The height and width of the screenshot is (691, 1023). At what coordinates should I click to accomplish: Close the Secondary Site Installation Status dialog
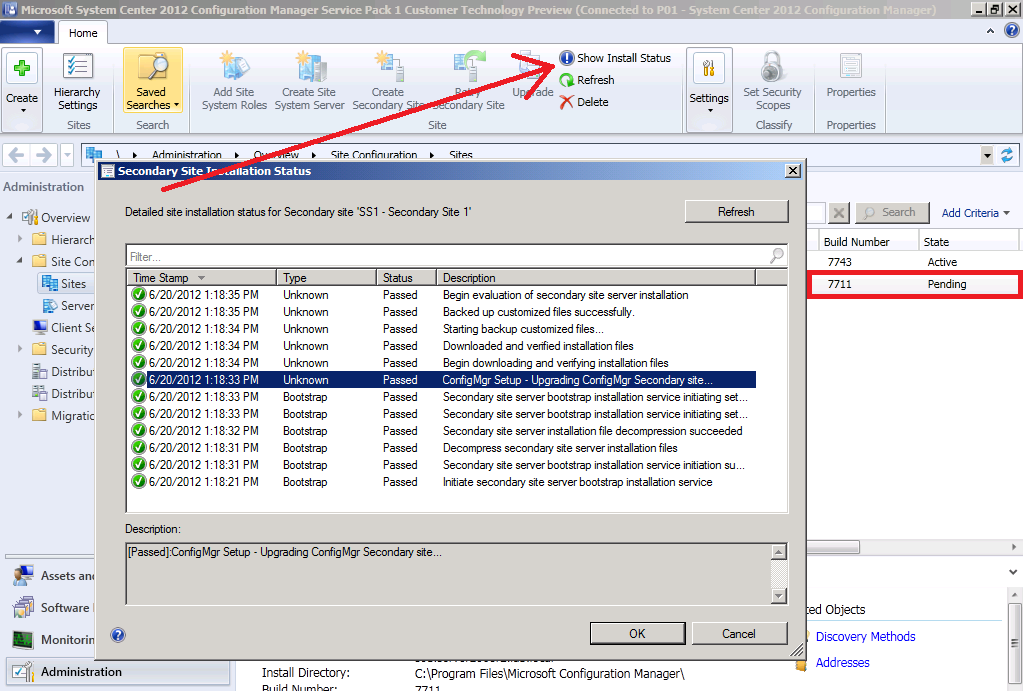(793, 171)
